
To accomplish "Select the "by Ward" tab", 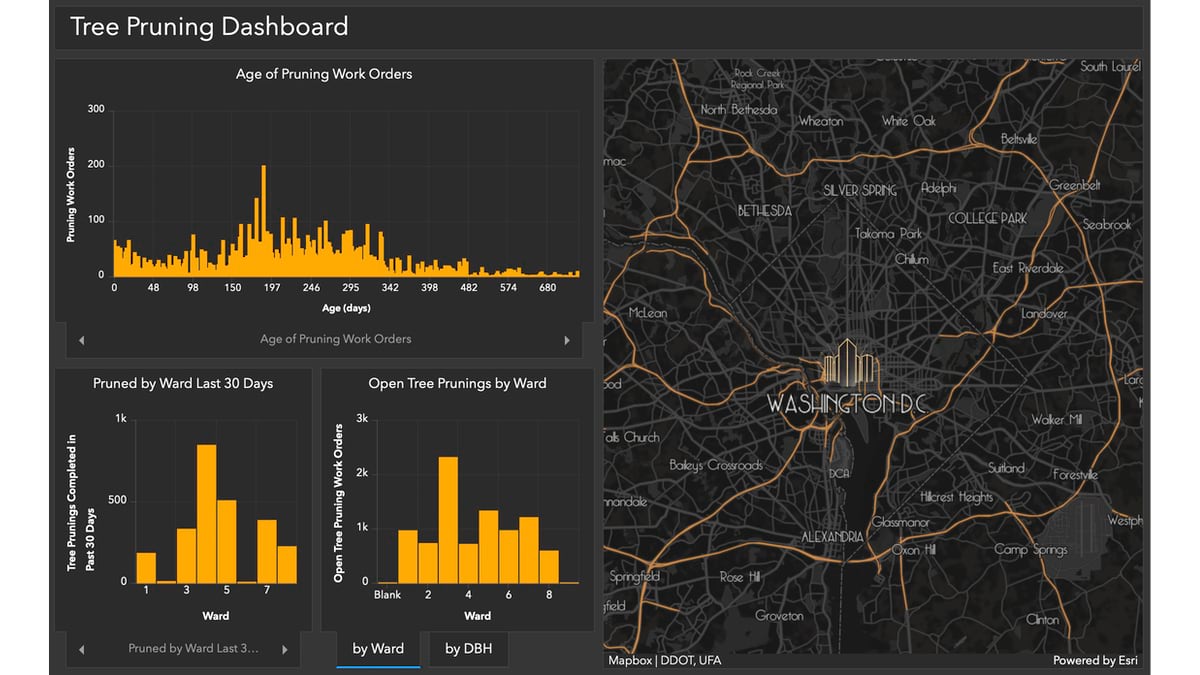I will pos(377,649).
